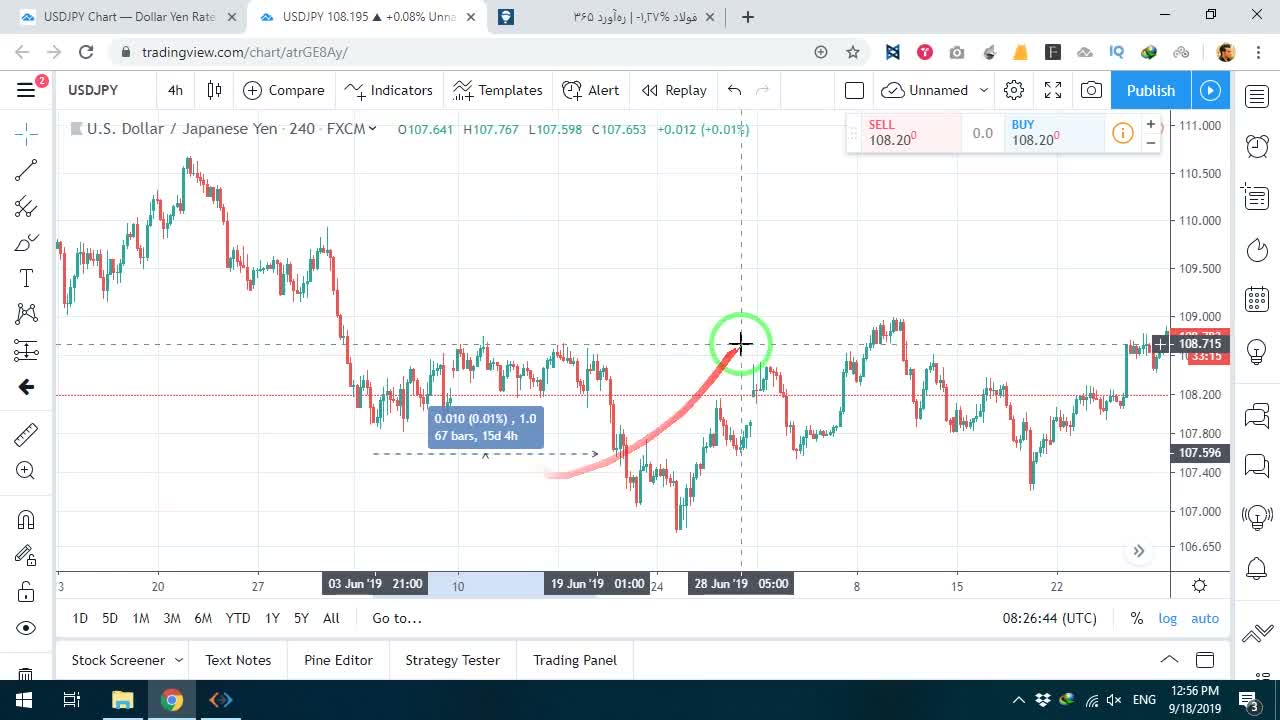
Task: Open the prediction and measurement tools
Action: point(26,350)
